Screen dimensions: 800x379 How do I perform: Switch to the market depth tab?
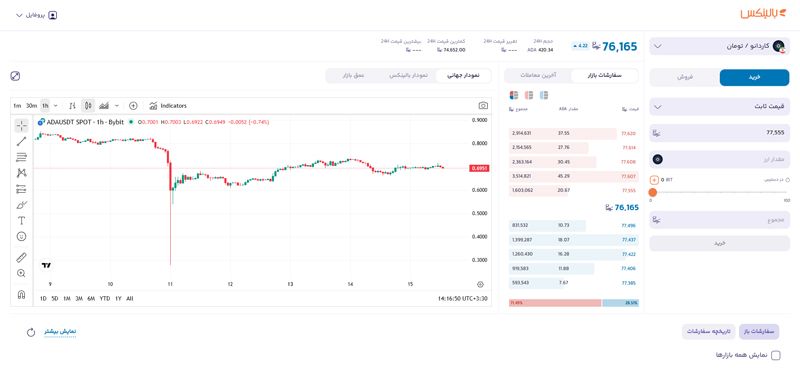click(353, 75)
